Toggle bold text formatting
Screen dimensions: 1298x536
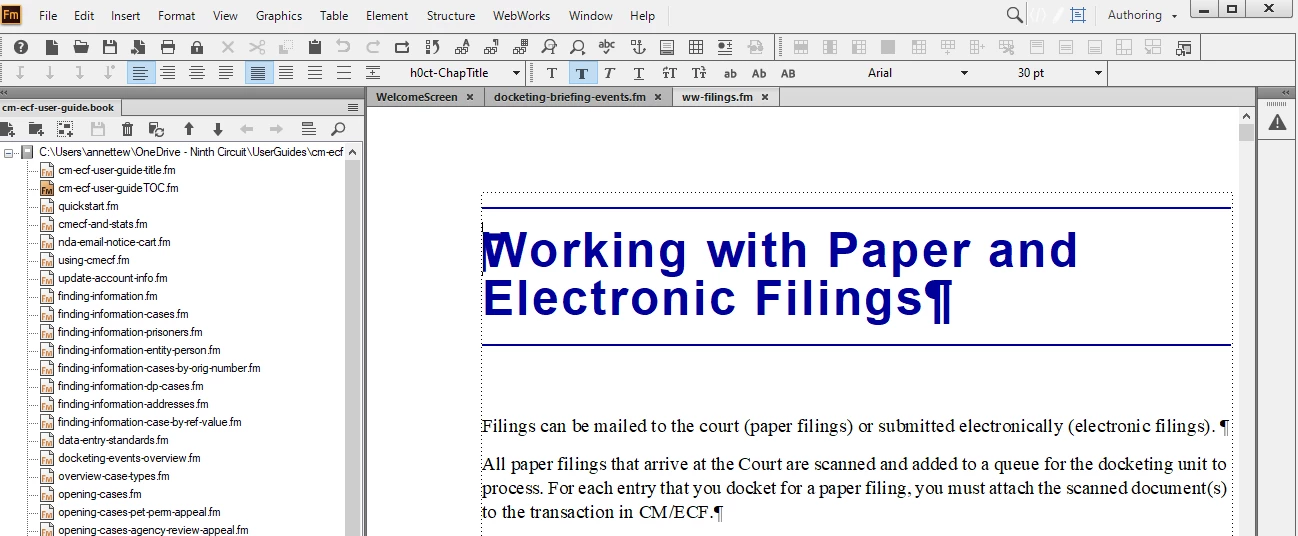coord(582,73)
